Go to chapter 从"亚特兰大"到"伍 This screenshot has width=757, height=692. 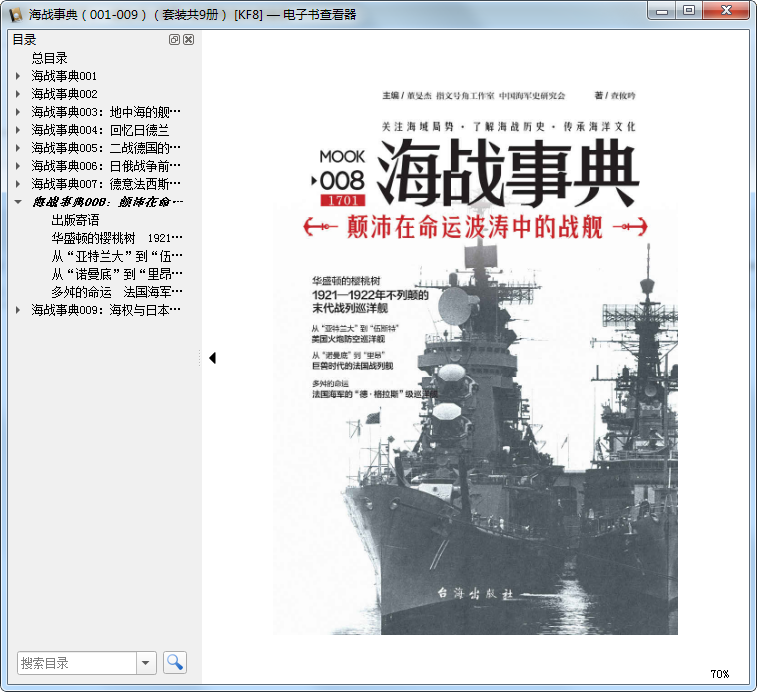tap(117, 256)
